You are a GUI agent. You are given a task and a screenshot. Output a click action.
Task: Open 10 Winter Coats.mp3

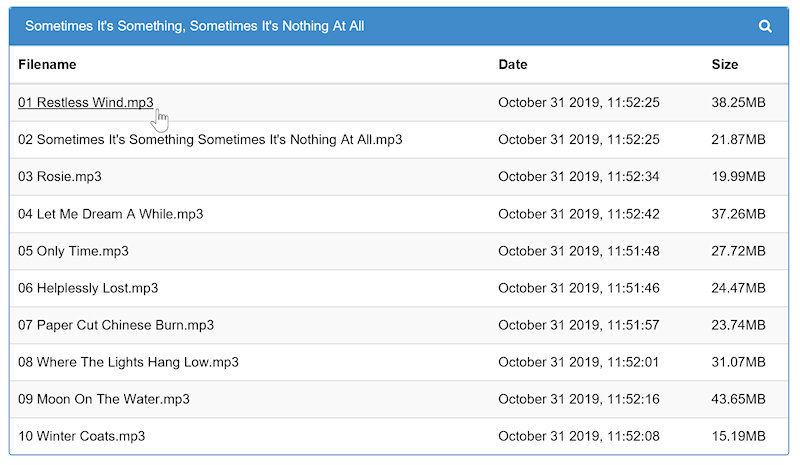[82, 436]
